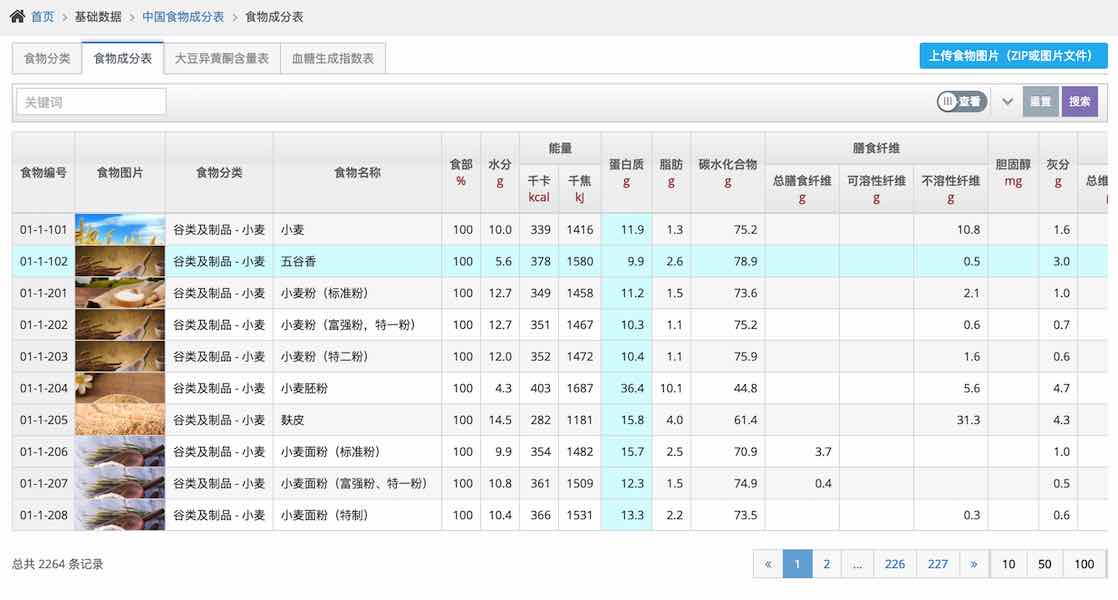Click the column-view icon inside the 查看 control
This screenshot has width=1118, height=600.
click(x=946, y=100)
